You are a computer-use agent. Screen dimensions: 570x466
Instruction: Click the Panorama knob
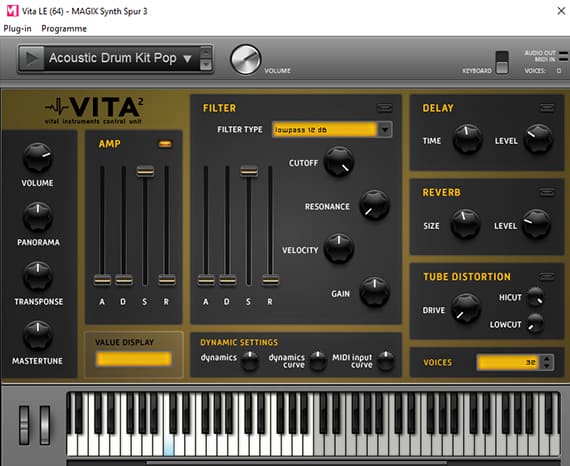[38, 217]
